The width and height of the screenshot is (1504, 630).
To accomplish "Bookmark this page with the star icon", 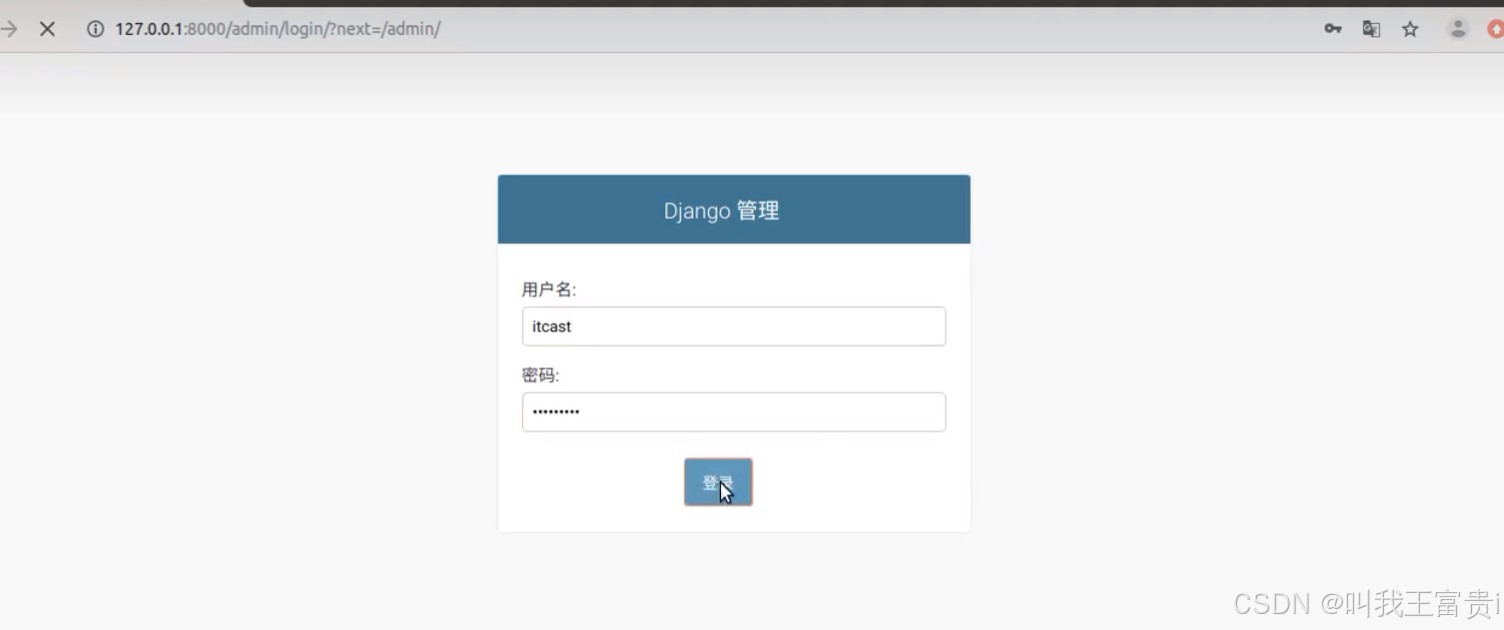I will pos(1410,29).
